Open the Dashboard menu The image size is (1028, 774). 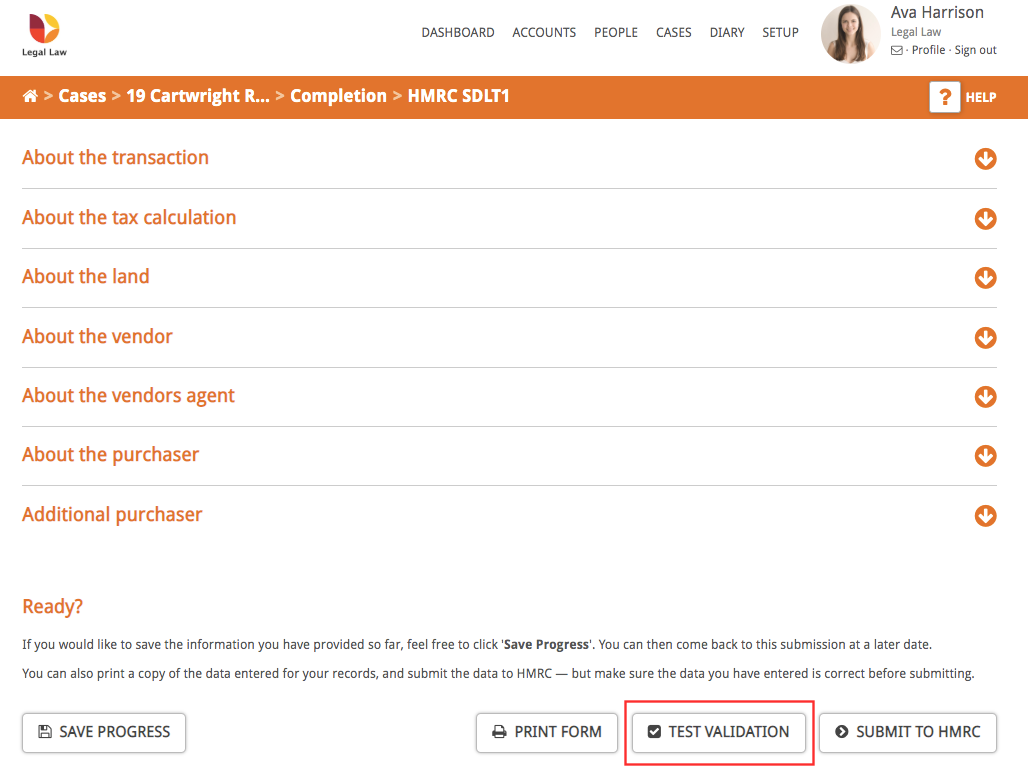tap(457, 32)
